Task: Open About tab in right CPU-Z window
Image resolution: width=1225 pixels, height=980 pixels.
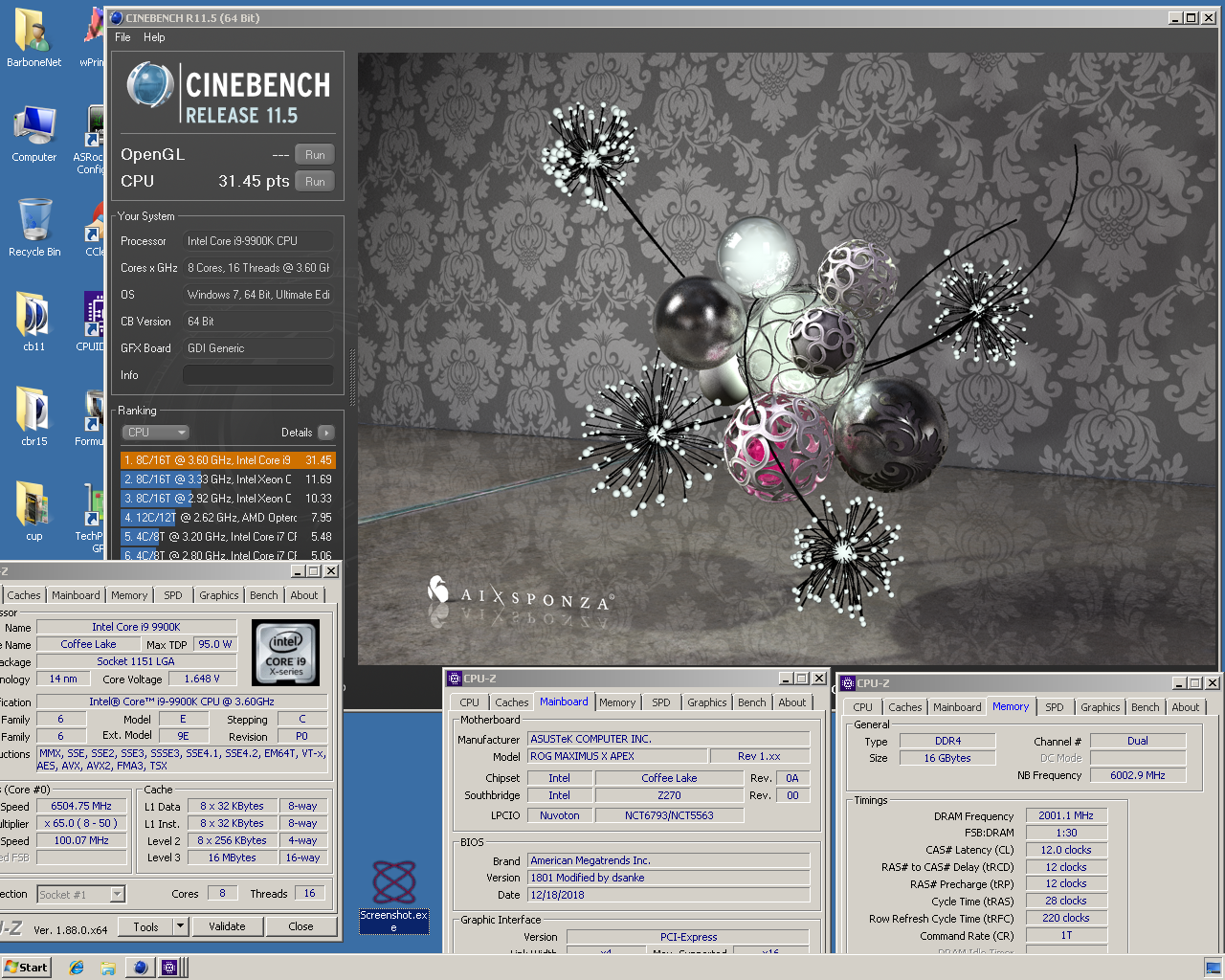Action: 1186,707
